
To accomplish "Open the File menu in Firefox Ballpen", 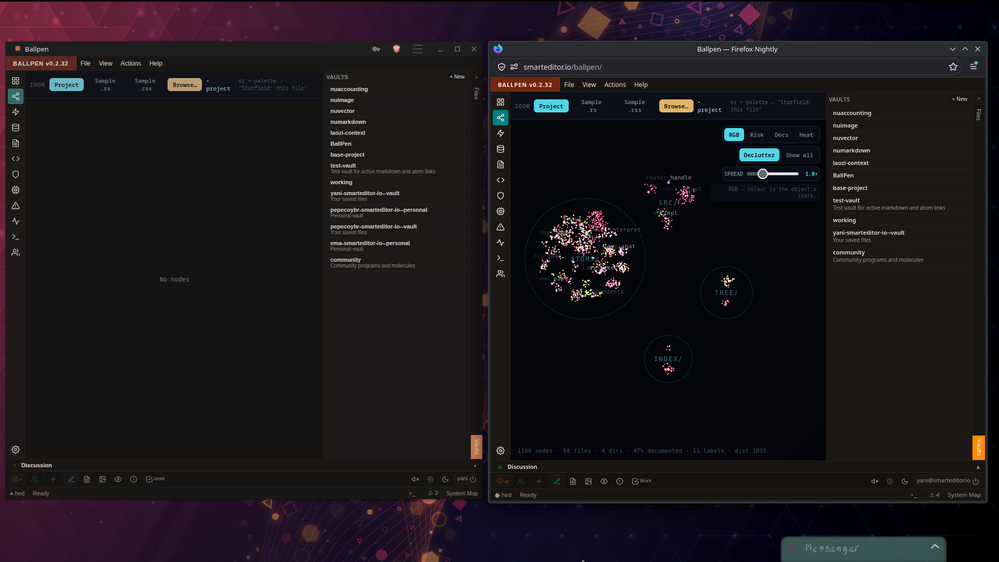I will coord(569,85).
